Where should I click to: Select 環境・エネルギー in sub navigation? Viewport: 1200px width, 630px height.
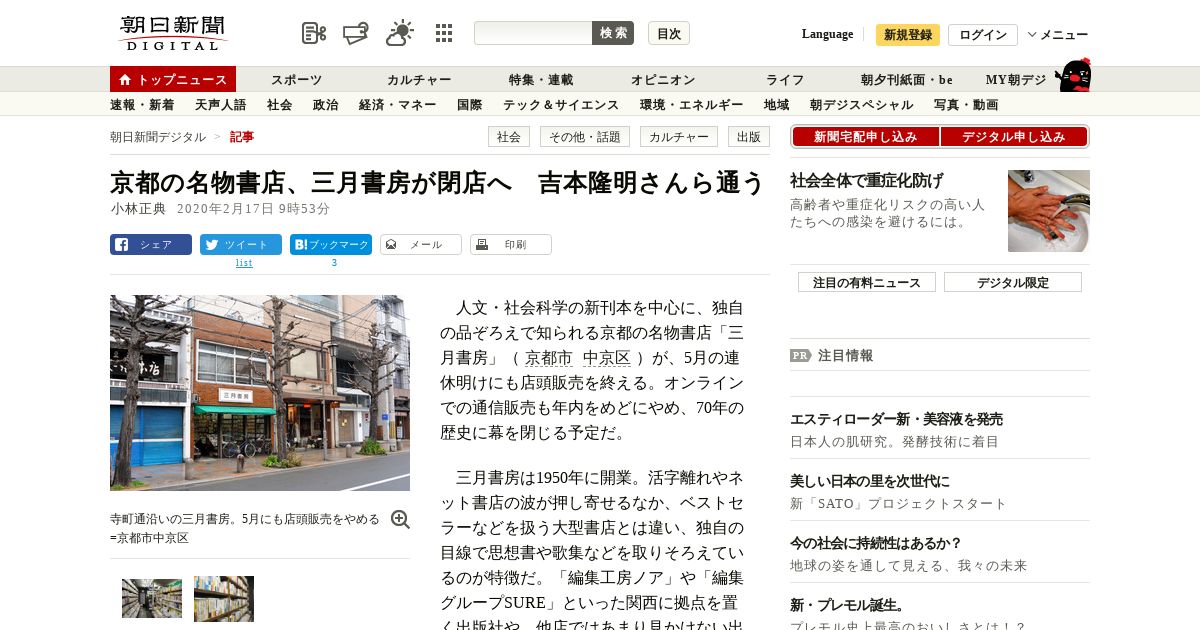pyautogui.click(x=691, y=105)
